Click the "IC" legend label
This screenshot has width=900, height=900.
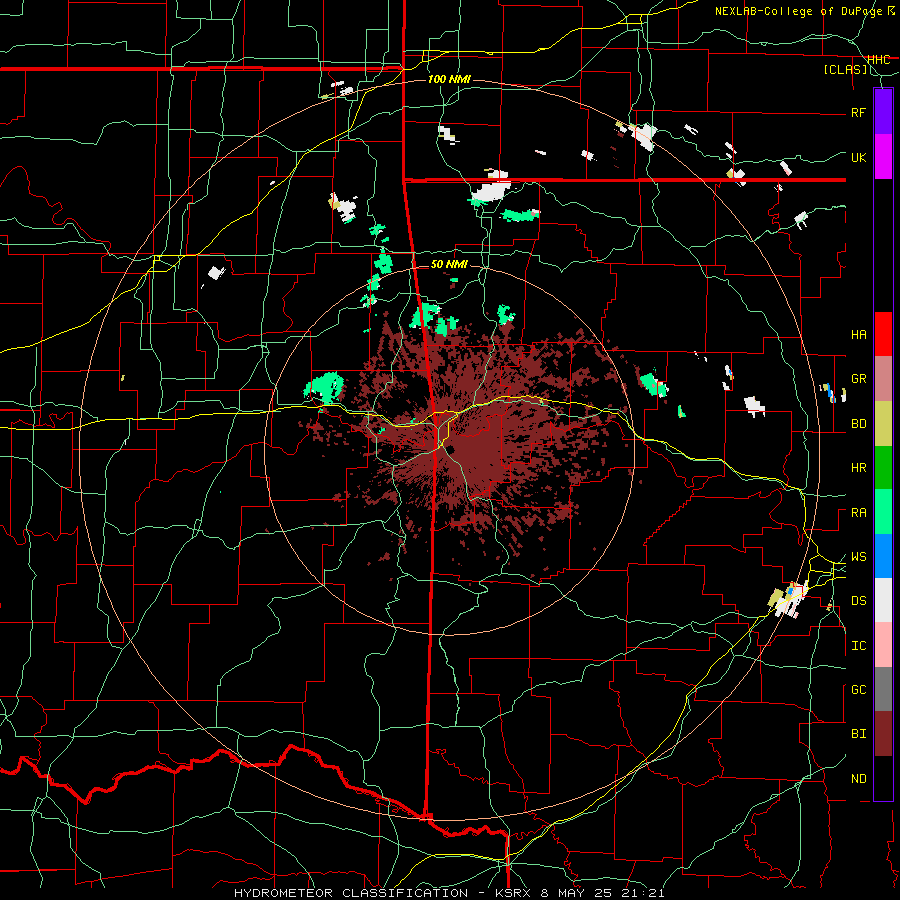pos(858,646)
